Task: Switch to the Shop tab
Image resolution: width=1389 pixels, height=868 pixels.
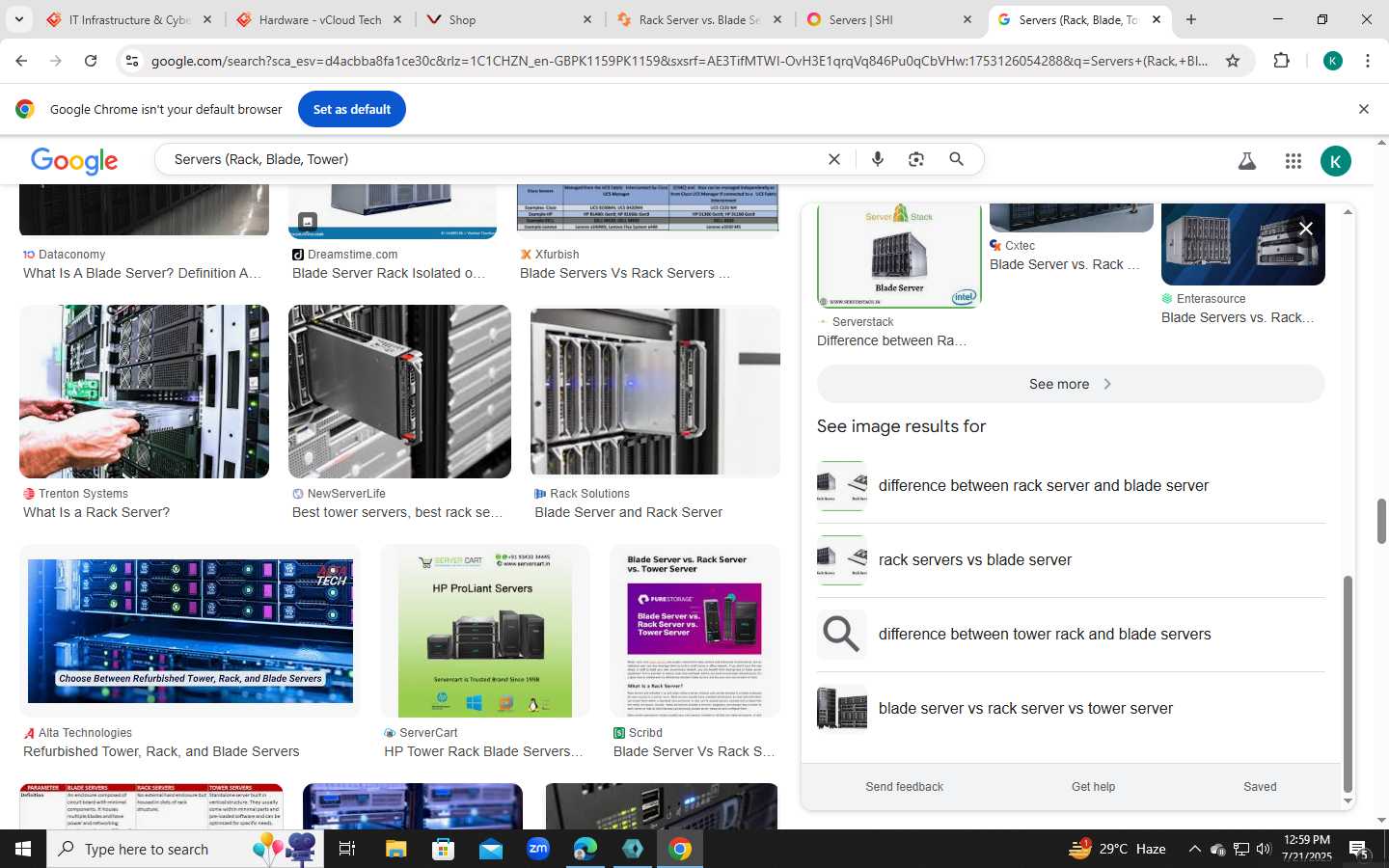Action: 509,19
